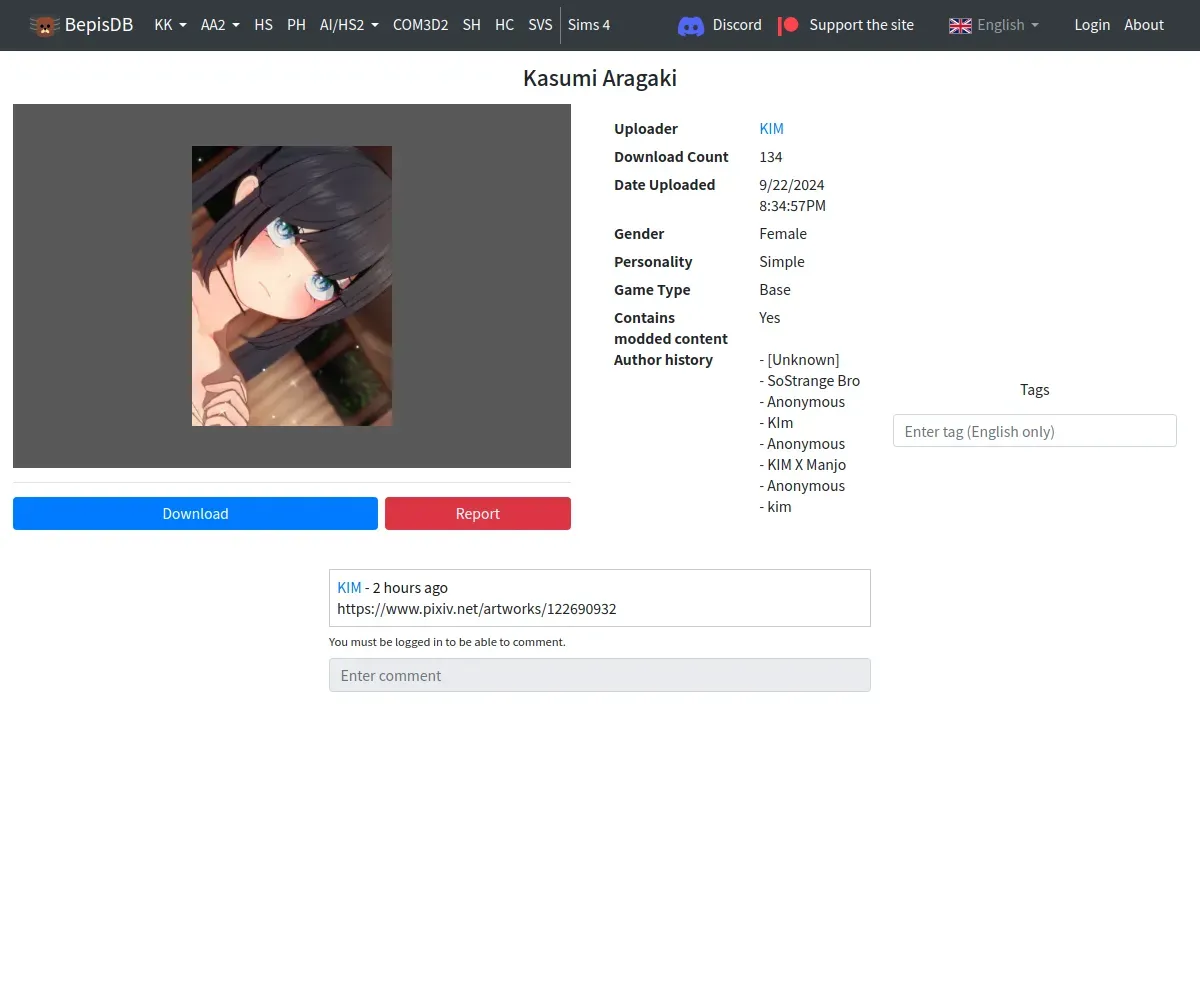
Task: Click the Kasumi Aragaki card thumbnail
Action: 292,286
